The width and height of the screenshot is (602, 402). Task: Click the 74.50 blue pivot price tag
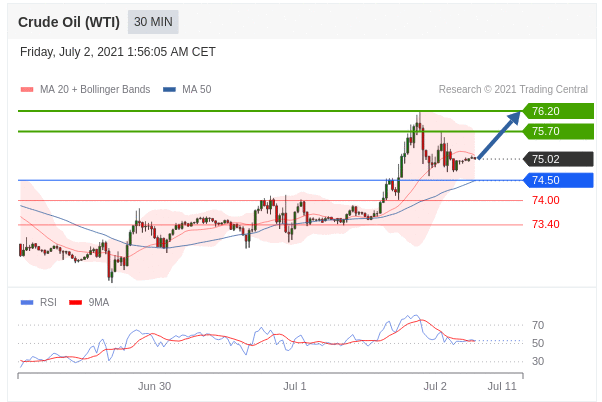pos(558,180)
